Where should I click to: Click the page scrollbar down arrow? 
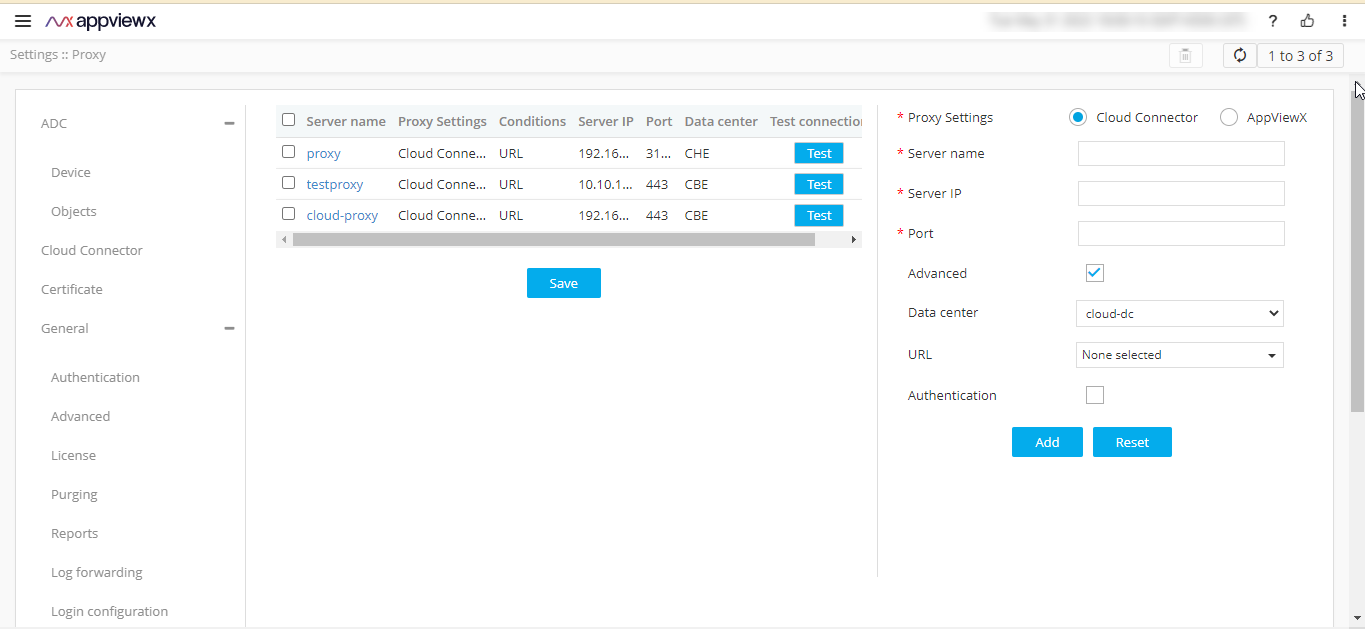click(x=1357, y=618)
